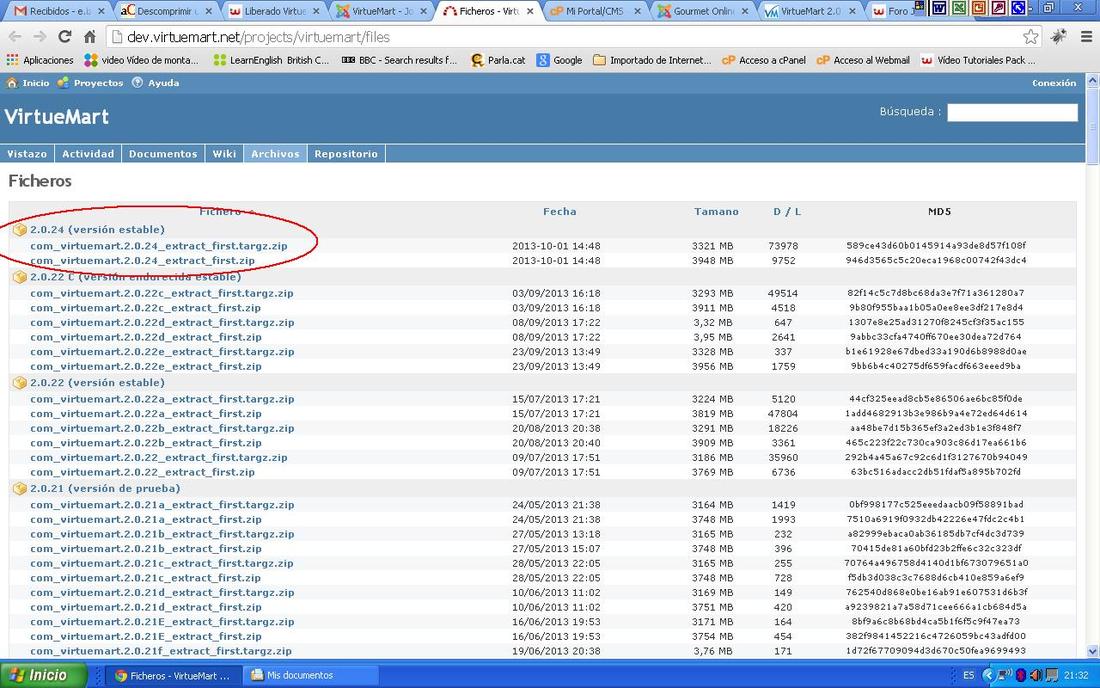This screenshot has width=1100, height=688.
Task: Click taskbar clock showing 21:32
Action: coord(1075,675)
